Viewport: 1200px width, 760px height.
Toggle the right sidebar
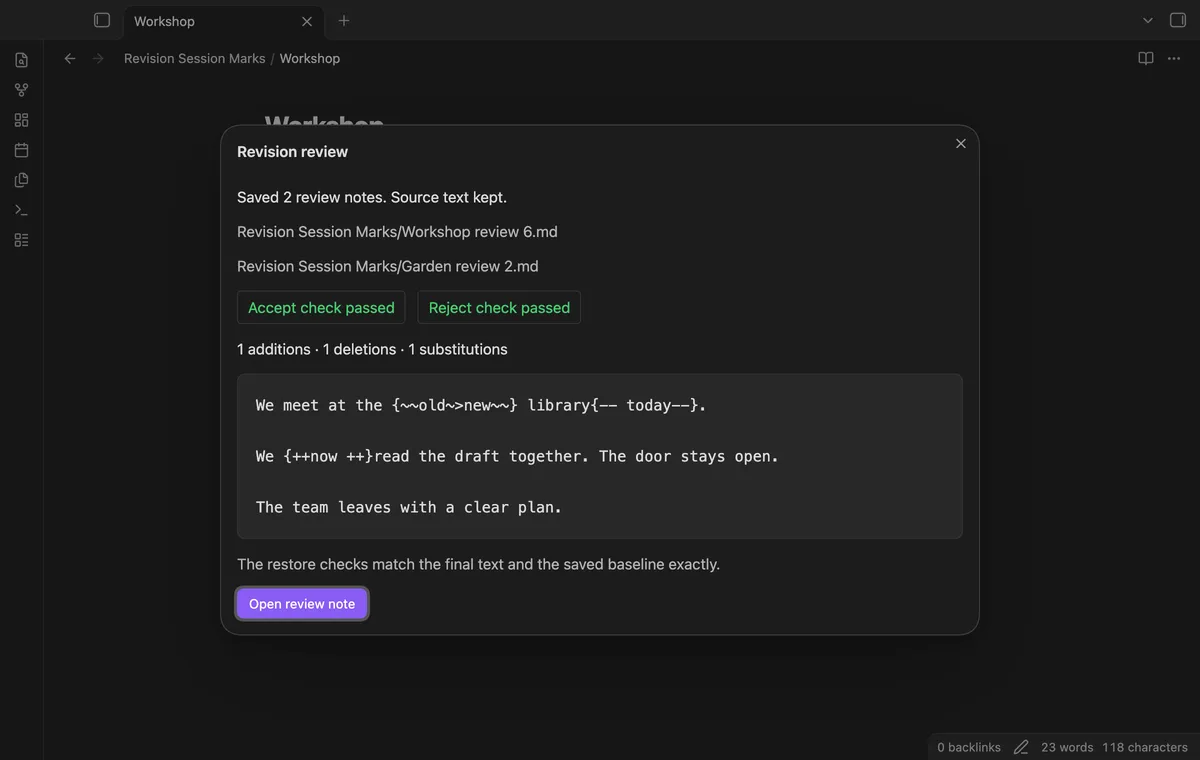tap(1177, 20)
